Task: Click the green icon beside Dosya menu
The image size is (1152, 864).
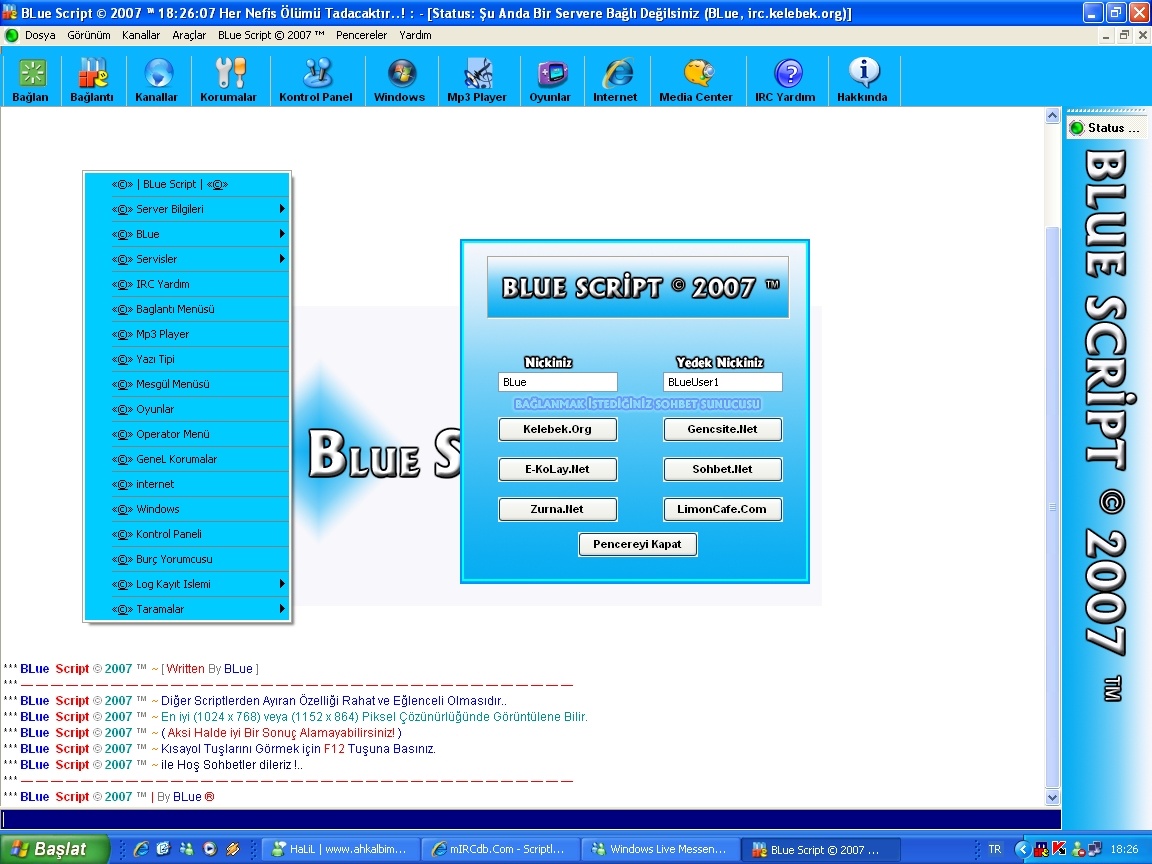Action: [12, 35]
